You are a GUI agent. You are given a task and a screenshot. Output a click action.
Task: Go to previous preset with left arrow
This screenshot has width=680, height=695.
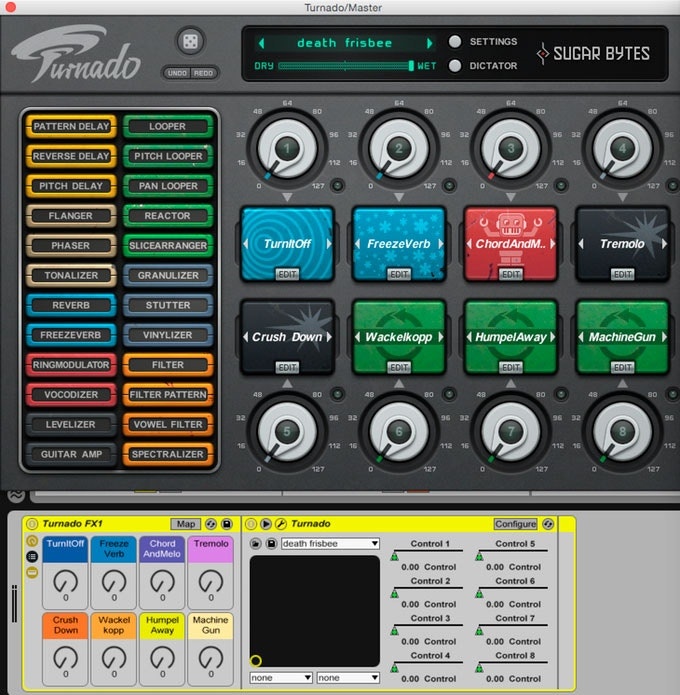(262, 43)
